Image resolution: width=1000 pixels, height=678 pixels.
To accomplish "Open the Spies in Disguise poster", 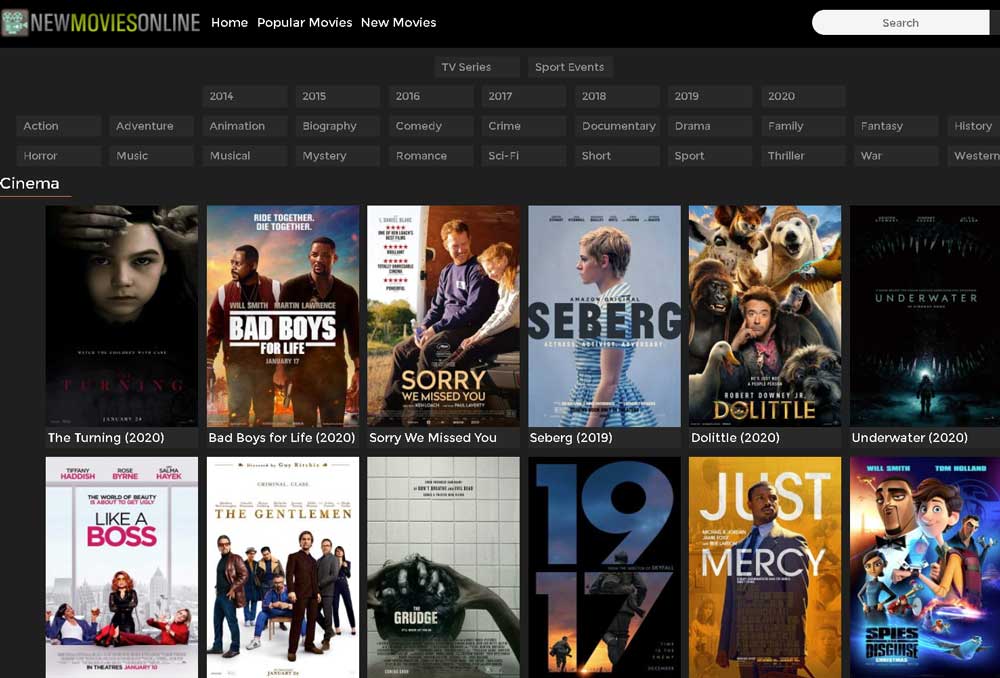I will point(925,567).
